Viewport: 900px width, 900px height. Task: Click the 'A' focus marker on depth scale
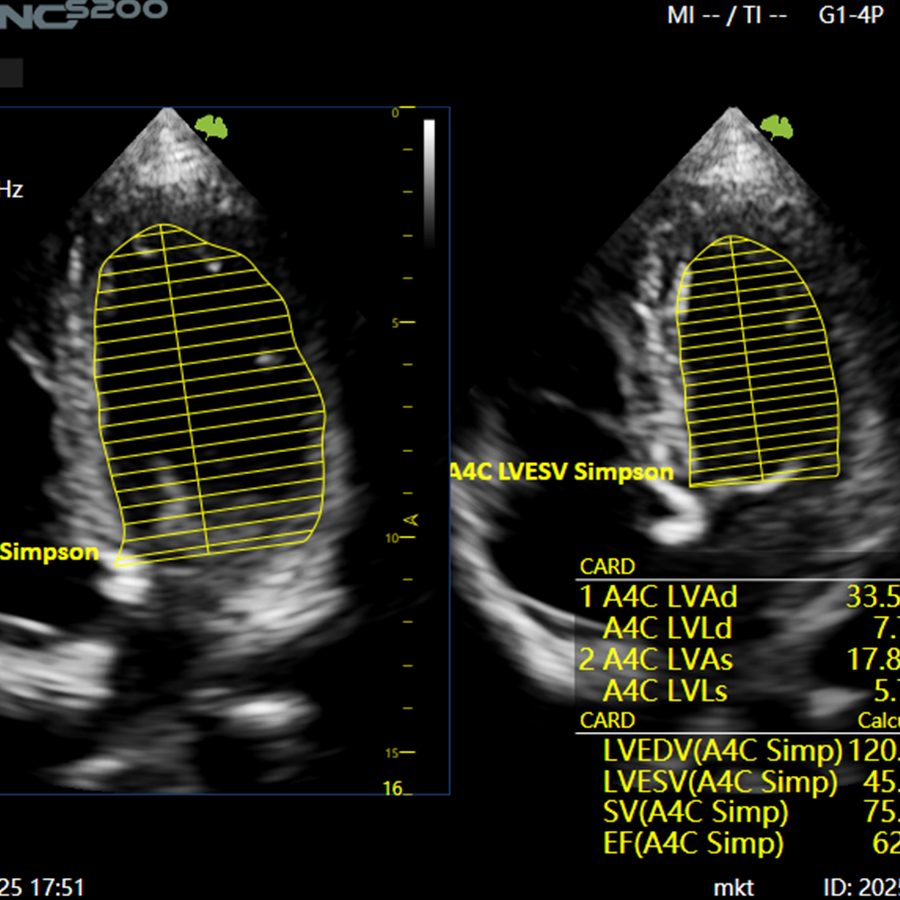tap(412, 520)
